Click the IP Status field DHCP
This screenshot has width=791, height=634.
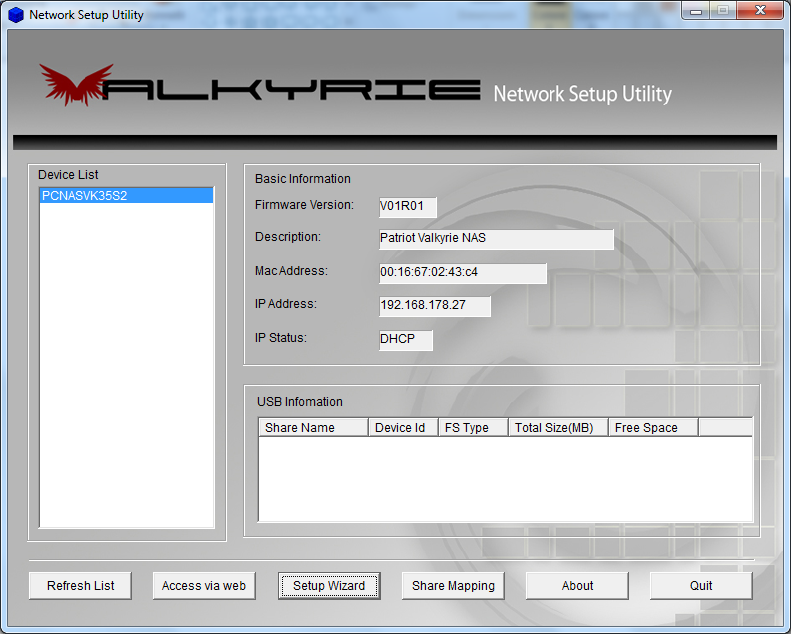tap(406, 340)
